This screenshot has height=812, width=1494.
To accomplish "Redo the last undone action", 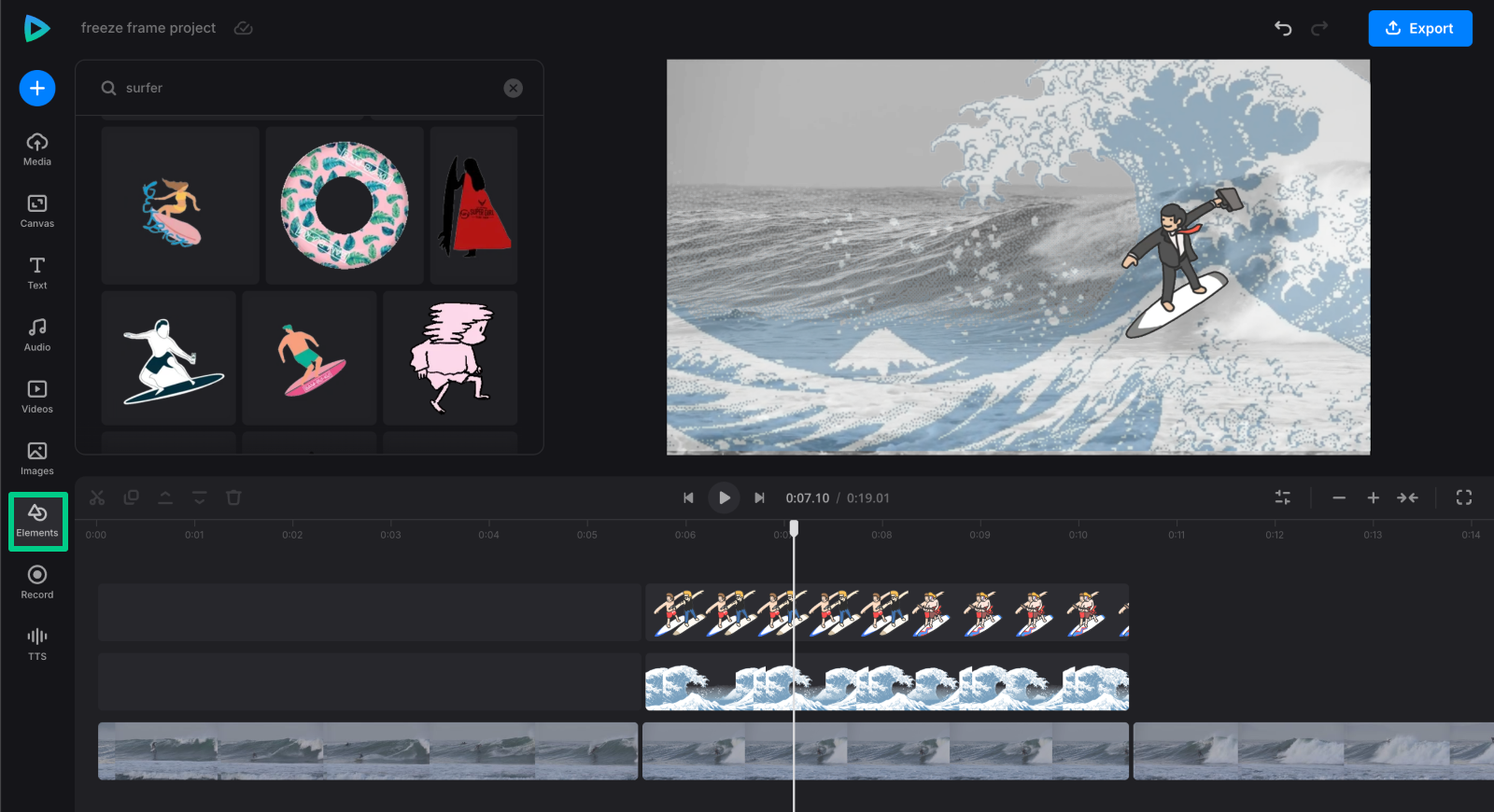I will coord(1319,28).
